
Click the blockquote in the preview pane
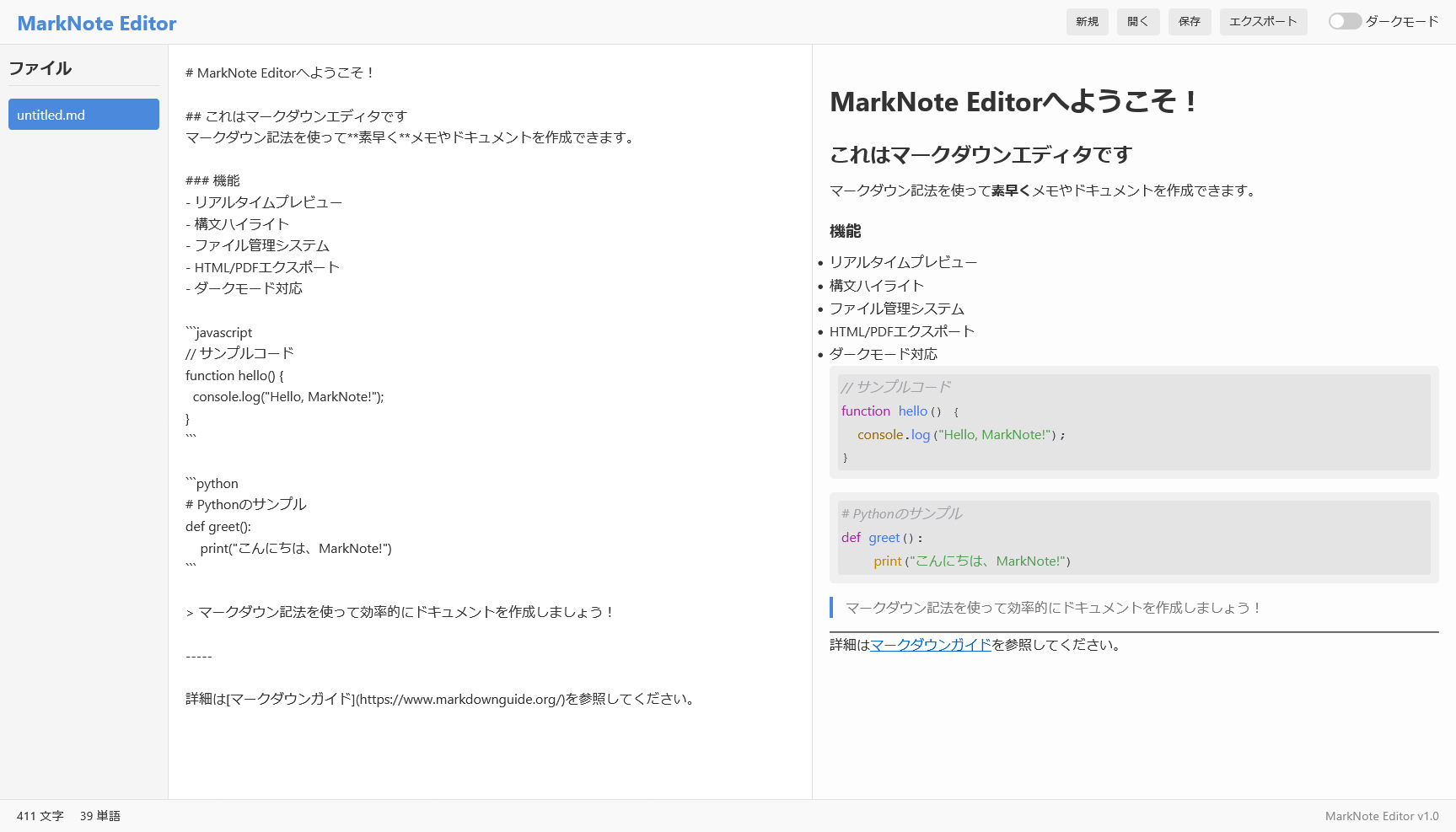click(1052, 608)
